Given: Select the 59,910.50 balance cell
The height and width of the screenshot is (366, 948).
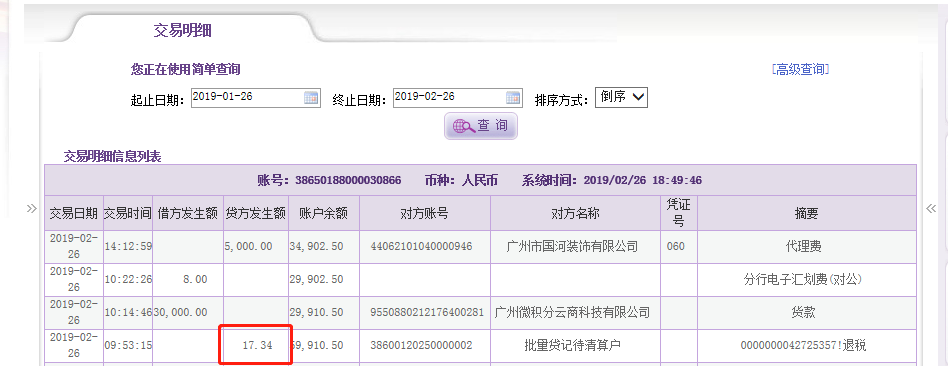Looking at the screenshot, I should pos(324,345).
